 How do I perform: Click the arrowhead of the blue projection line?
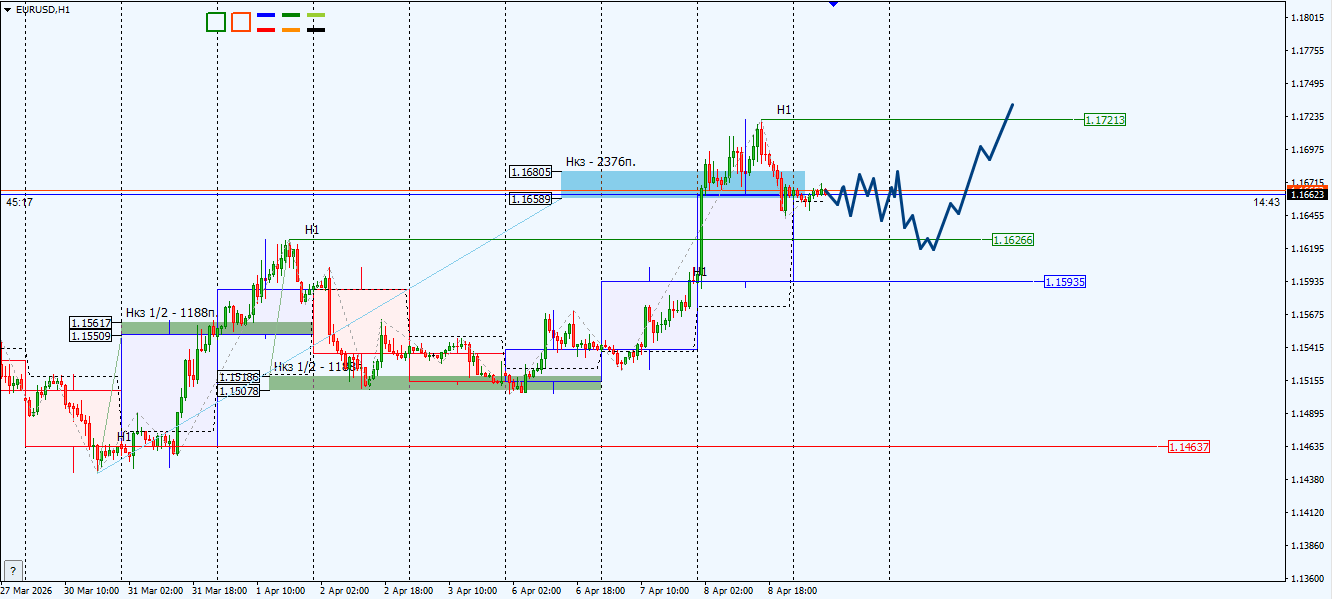pyautogui.click(x=1013, y=103)
